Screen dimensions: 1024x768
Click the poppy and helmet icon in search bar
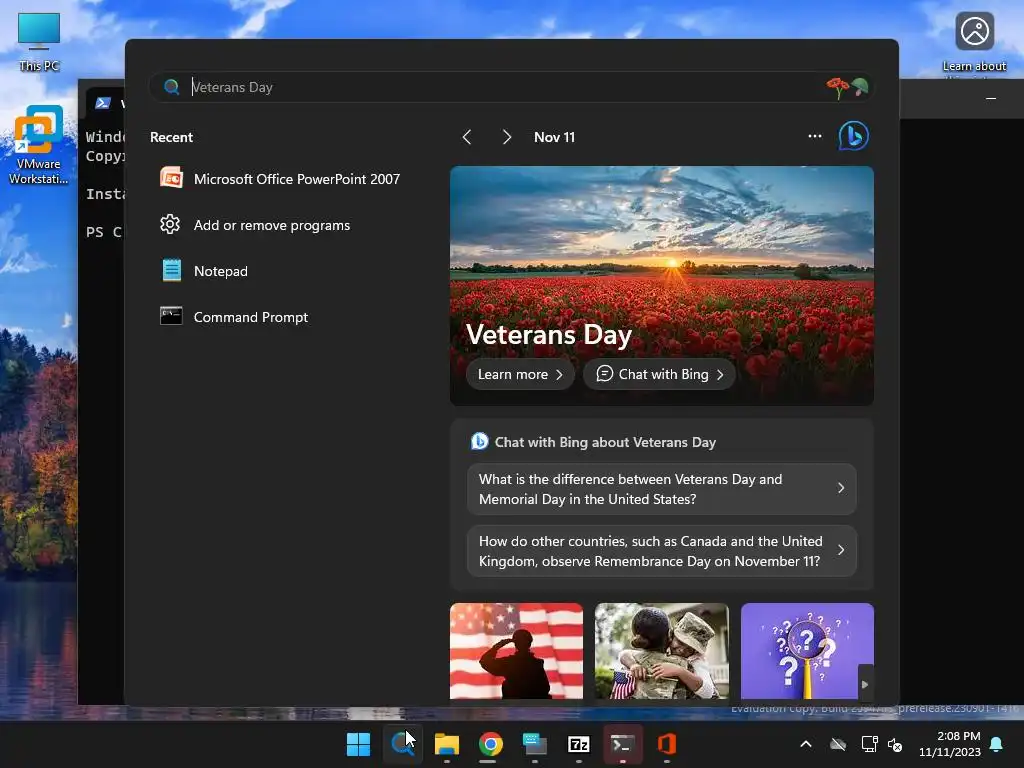pos(847,87)
